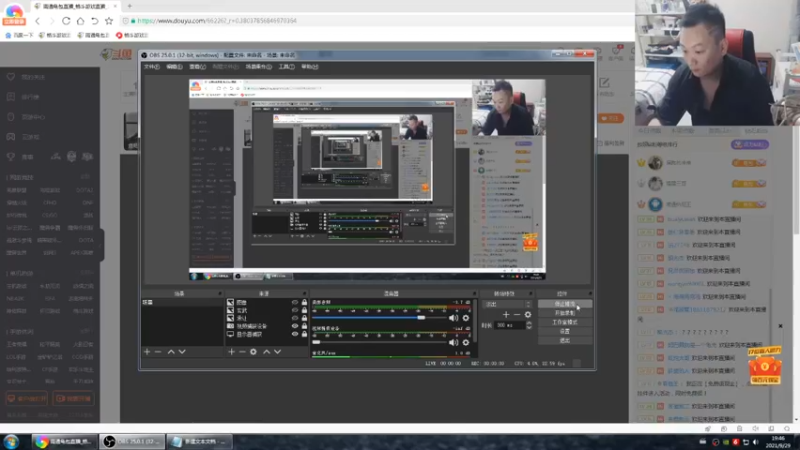
Task: Bookmark this page with the star icon
Action: [109, 21]
